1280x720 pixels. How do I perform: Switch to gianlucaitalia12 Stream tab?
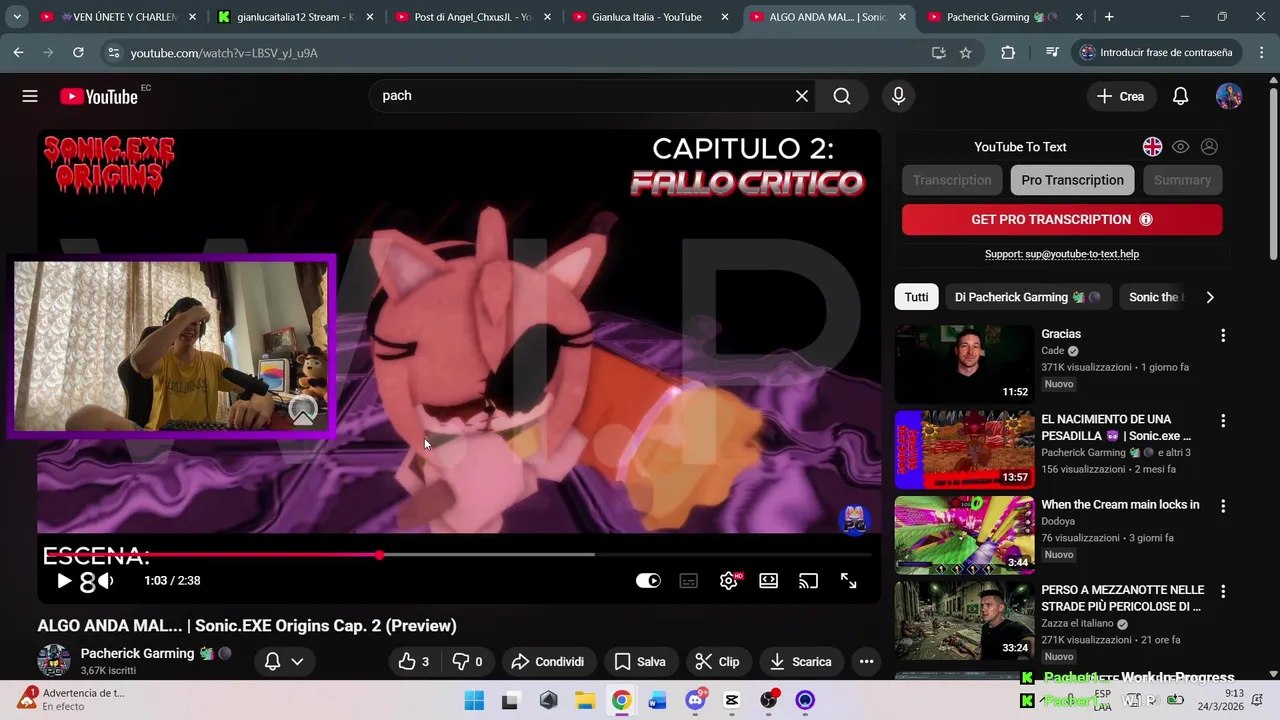coord(295,17)
